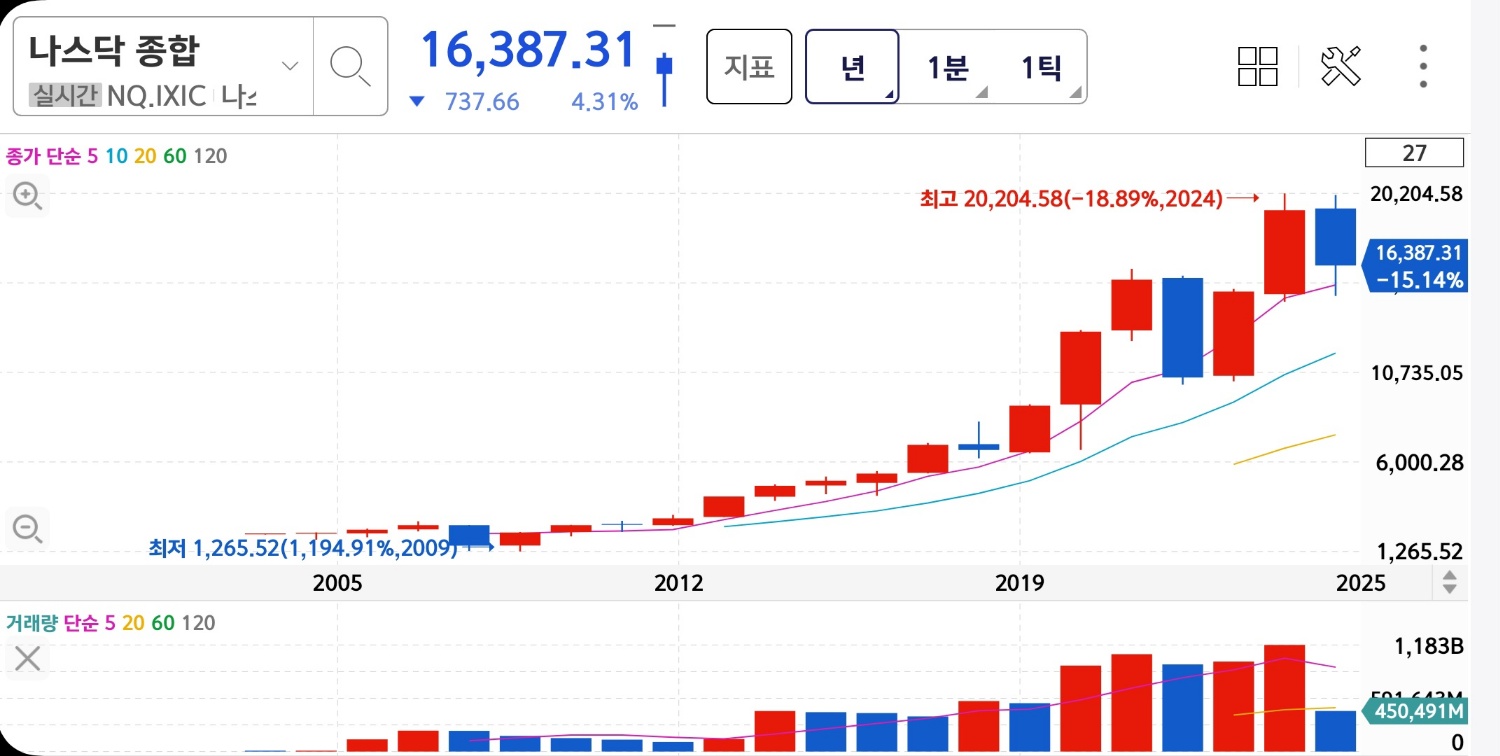
Task: Tap the current price tag 16,387.31 on axis
Action: [x=1418, y=265]
